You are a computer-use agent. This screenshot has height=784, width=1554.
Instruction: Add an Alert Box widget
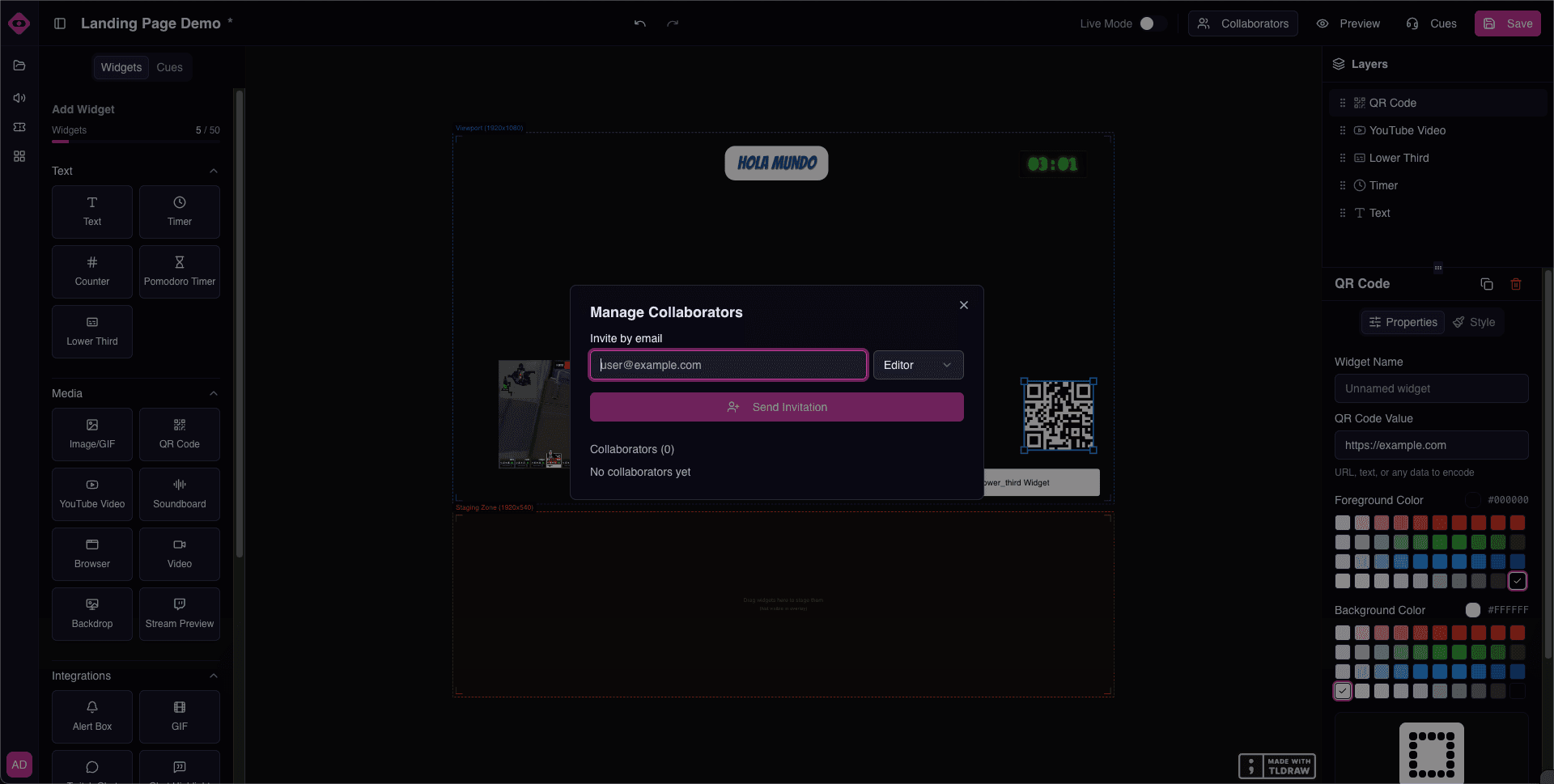point(91,716)
